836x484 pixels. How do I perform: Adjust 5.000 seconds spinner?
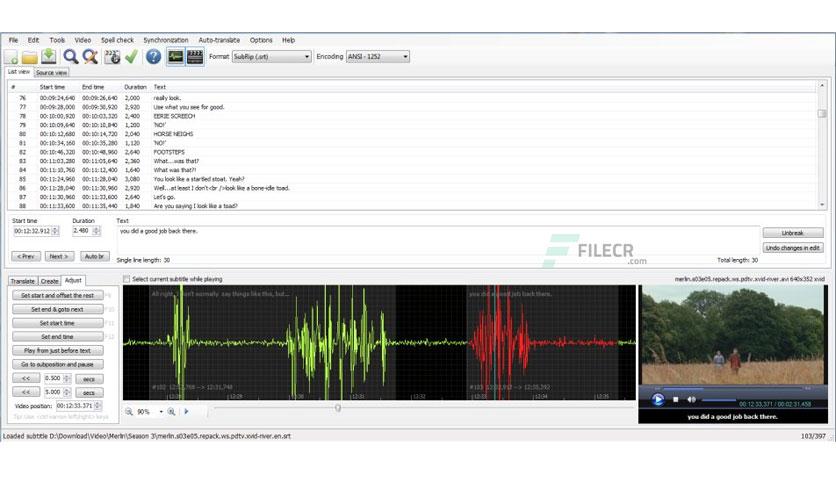coord(67,392)
